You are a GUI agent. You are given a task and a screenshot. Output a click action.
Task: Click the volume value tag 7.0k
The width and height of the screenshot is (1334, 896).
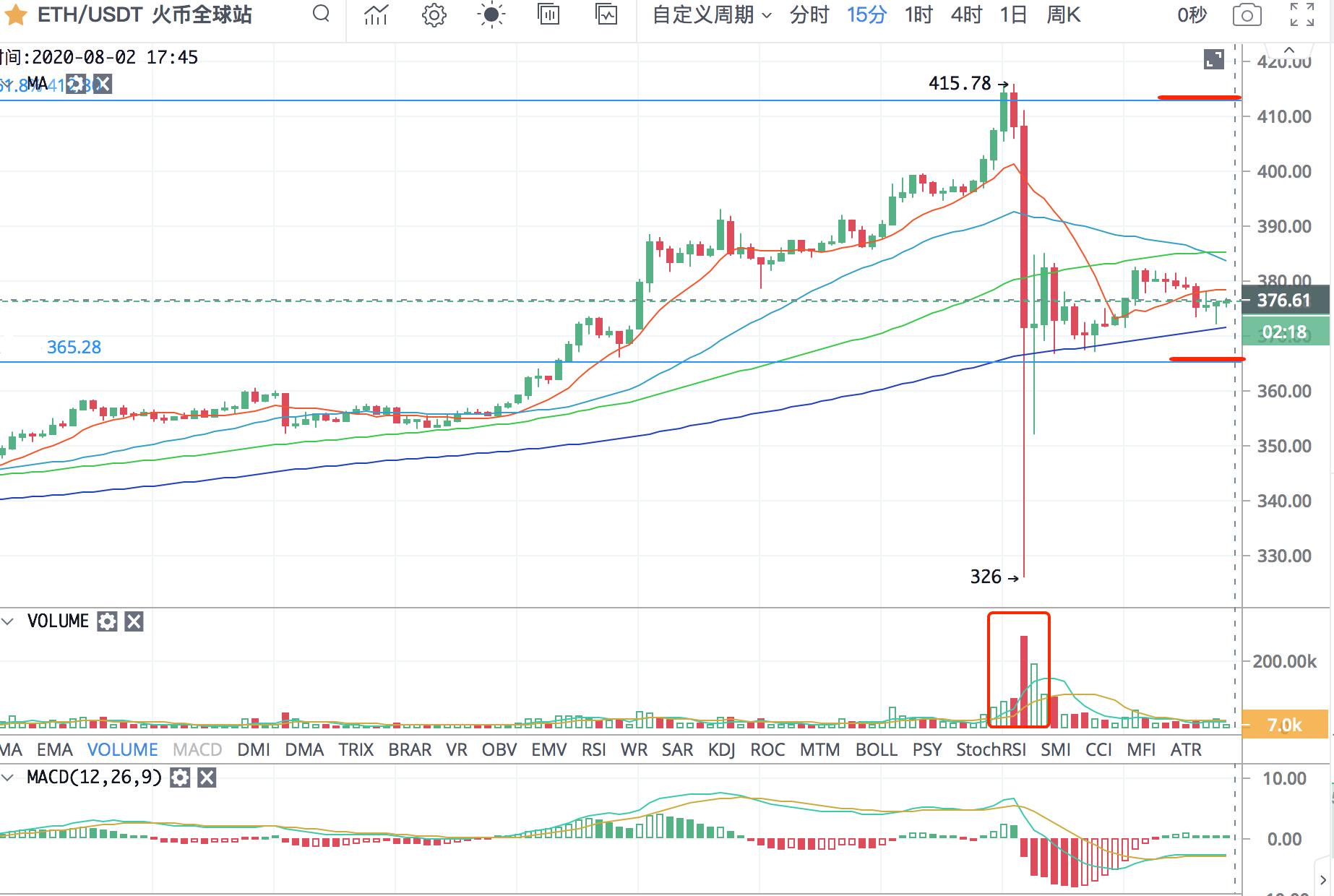[x=1285, y=725]
